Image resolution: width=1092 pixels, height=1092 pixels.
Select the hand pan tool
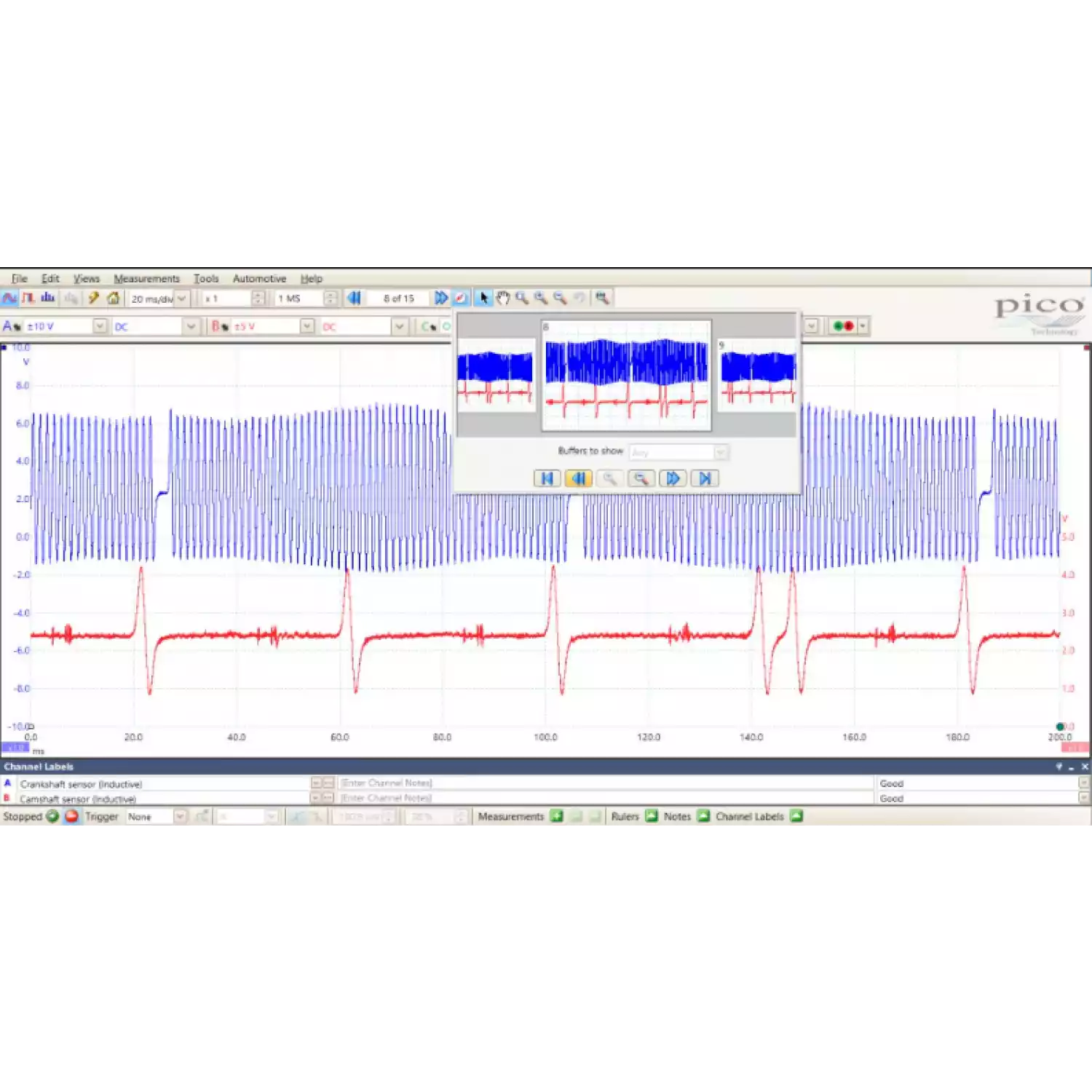tap(502, 298)
